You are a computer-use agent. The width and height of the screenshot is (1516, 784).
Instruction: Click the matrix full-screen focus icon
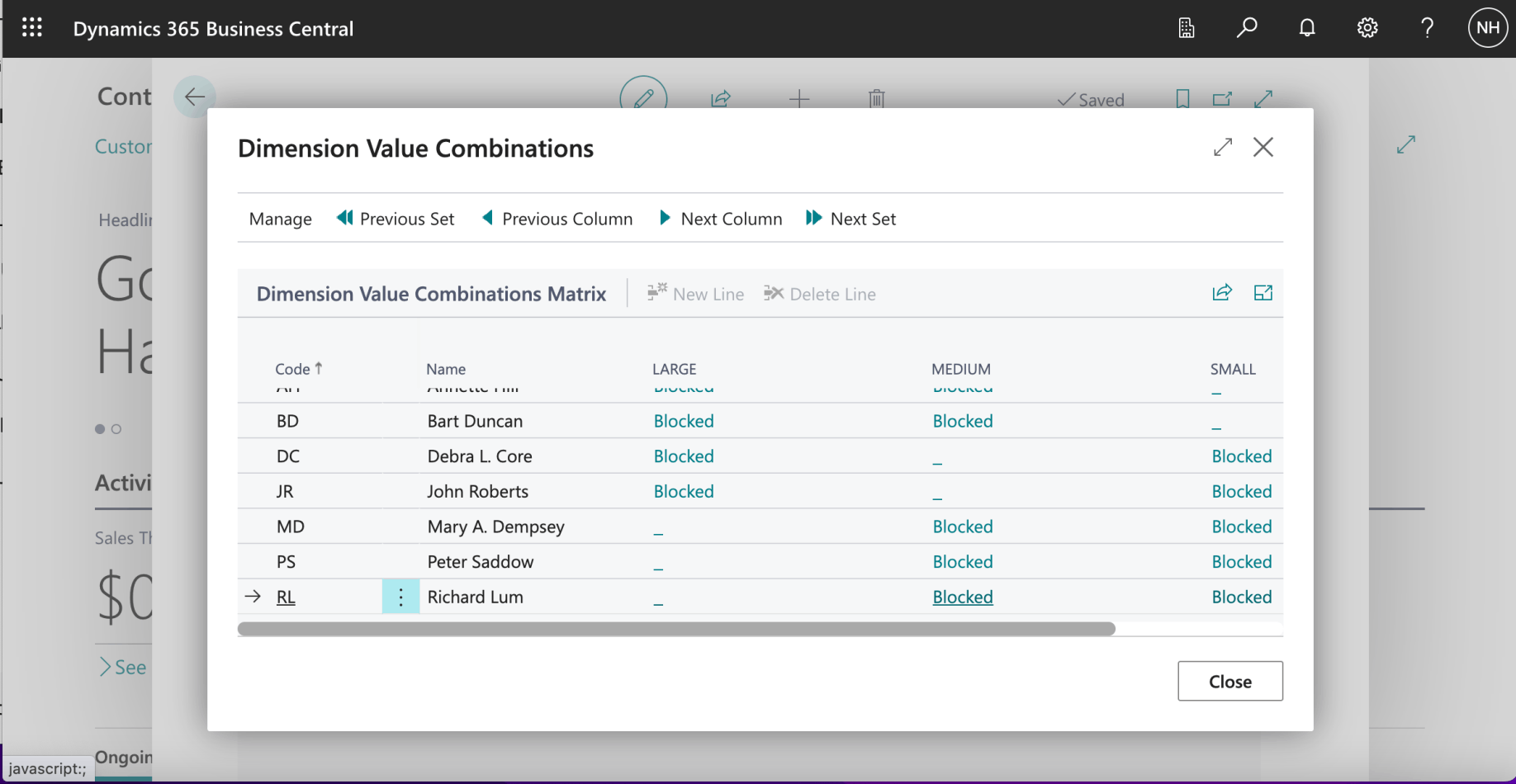(1263, 293)
